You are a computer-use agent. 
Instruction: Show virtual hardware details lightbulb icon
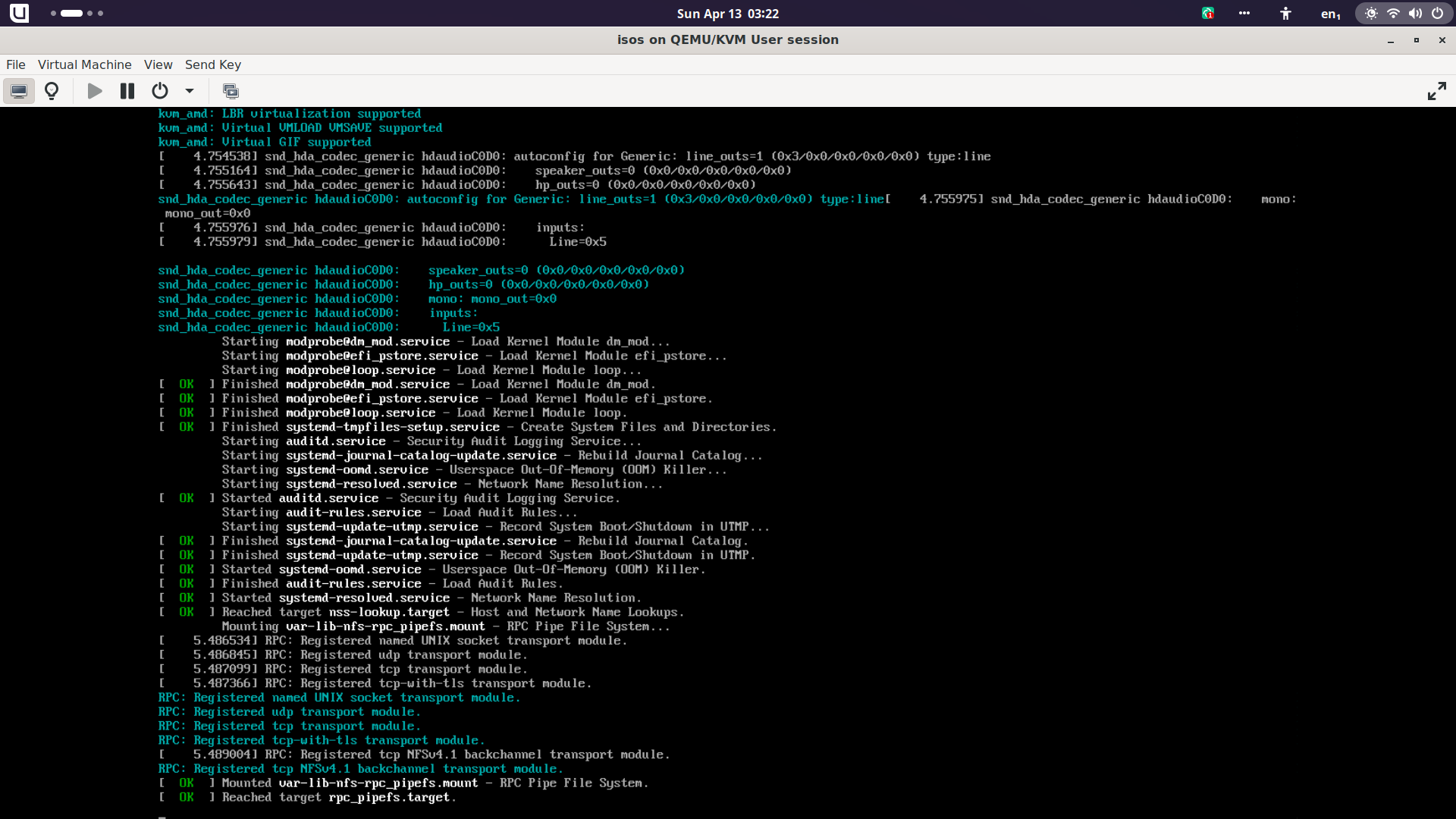tap(52, 91)
